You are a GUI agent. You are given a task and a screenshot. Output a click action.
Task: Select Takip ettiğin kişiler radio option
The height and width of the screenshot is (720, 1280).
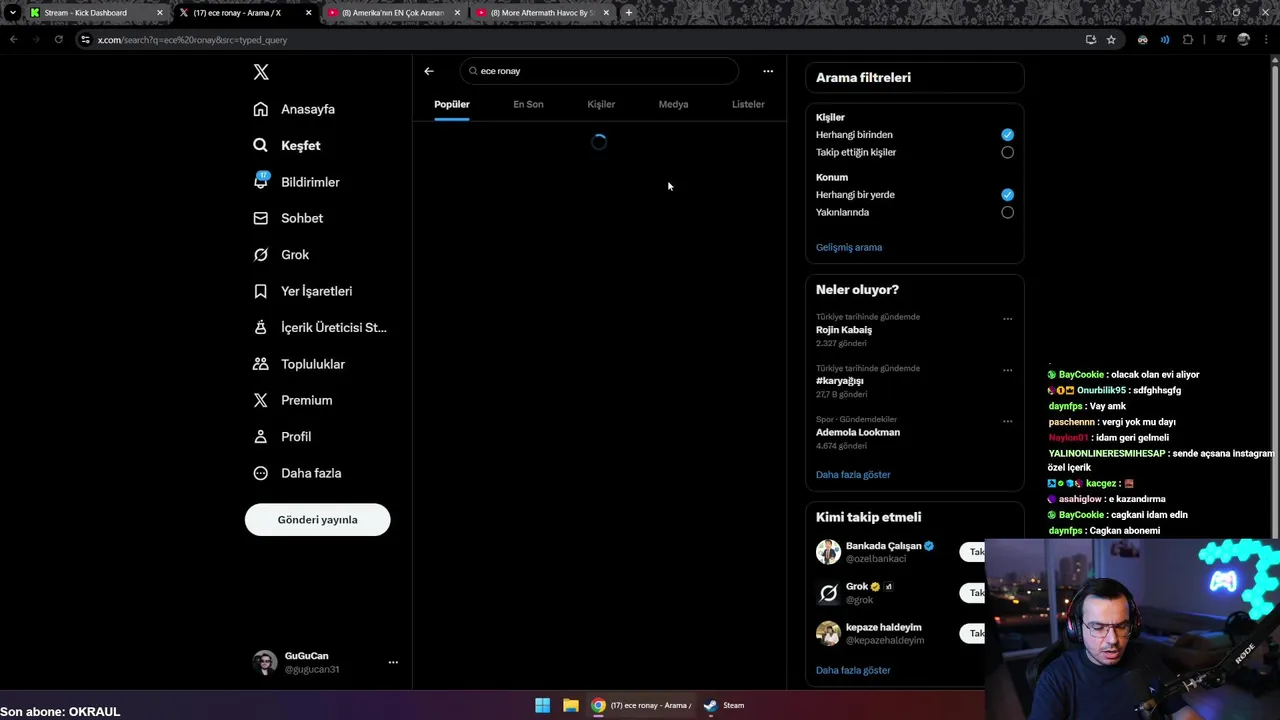[x=1007, y=152]
